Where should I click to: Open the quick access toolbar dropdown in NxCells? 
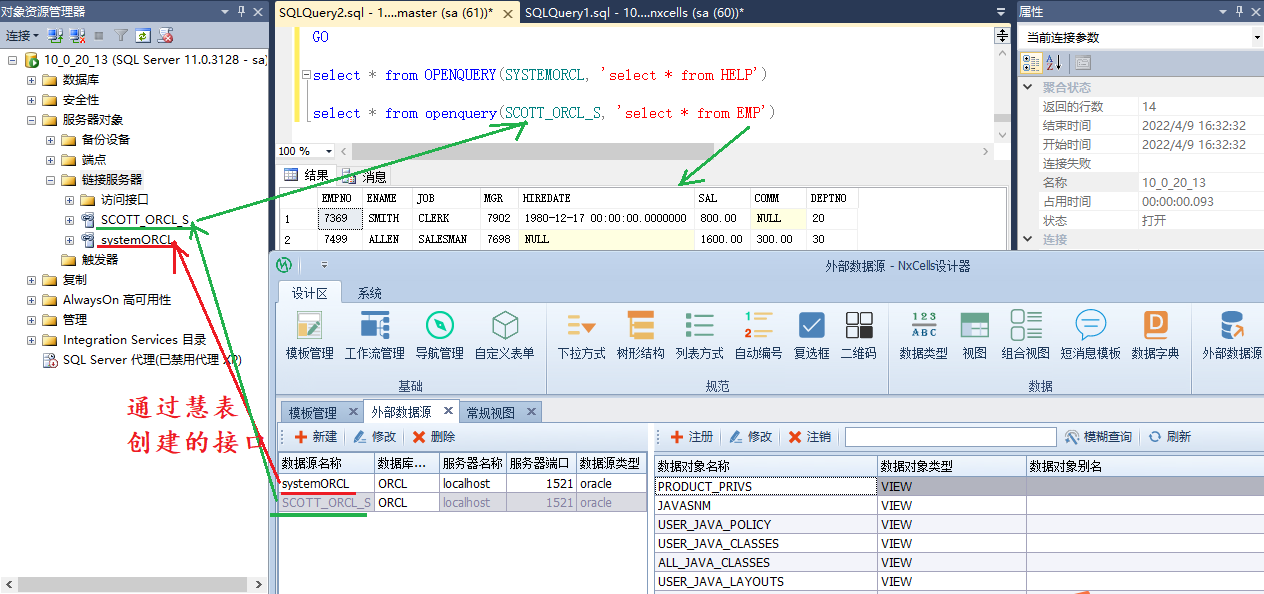(x=323, y=265)
